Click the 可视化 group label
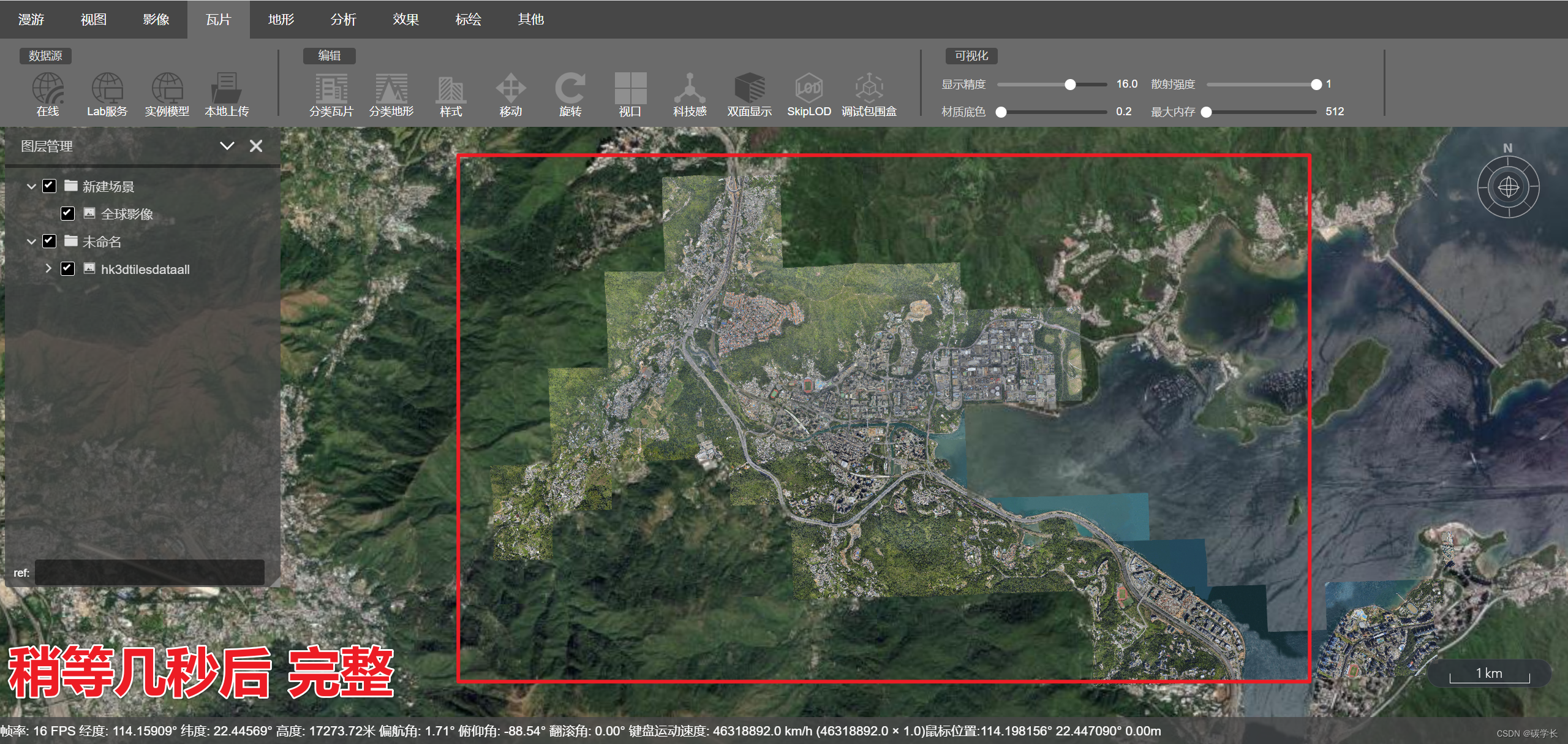1568x744 pixels. [x=971, y=56]
